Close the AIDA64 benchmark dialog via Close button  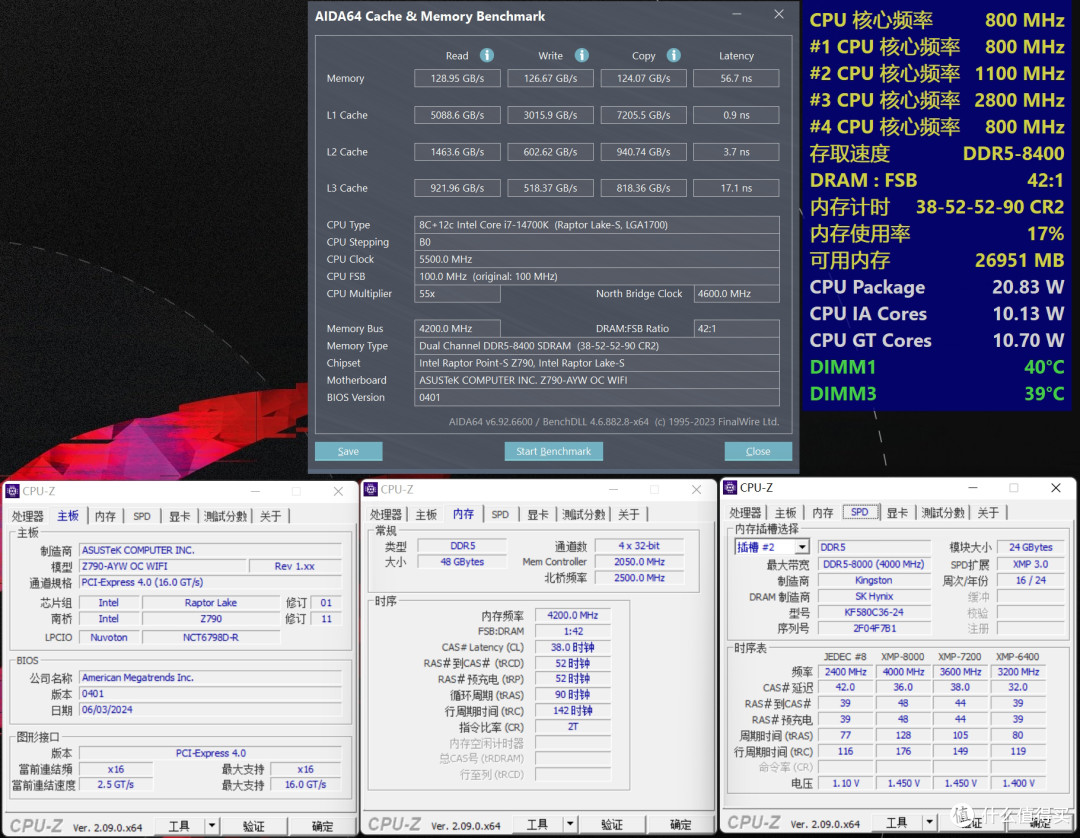[x=758, y=451]
